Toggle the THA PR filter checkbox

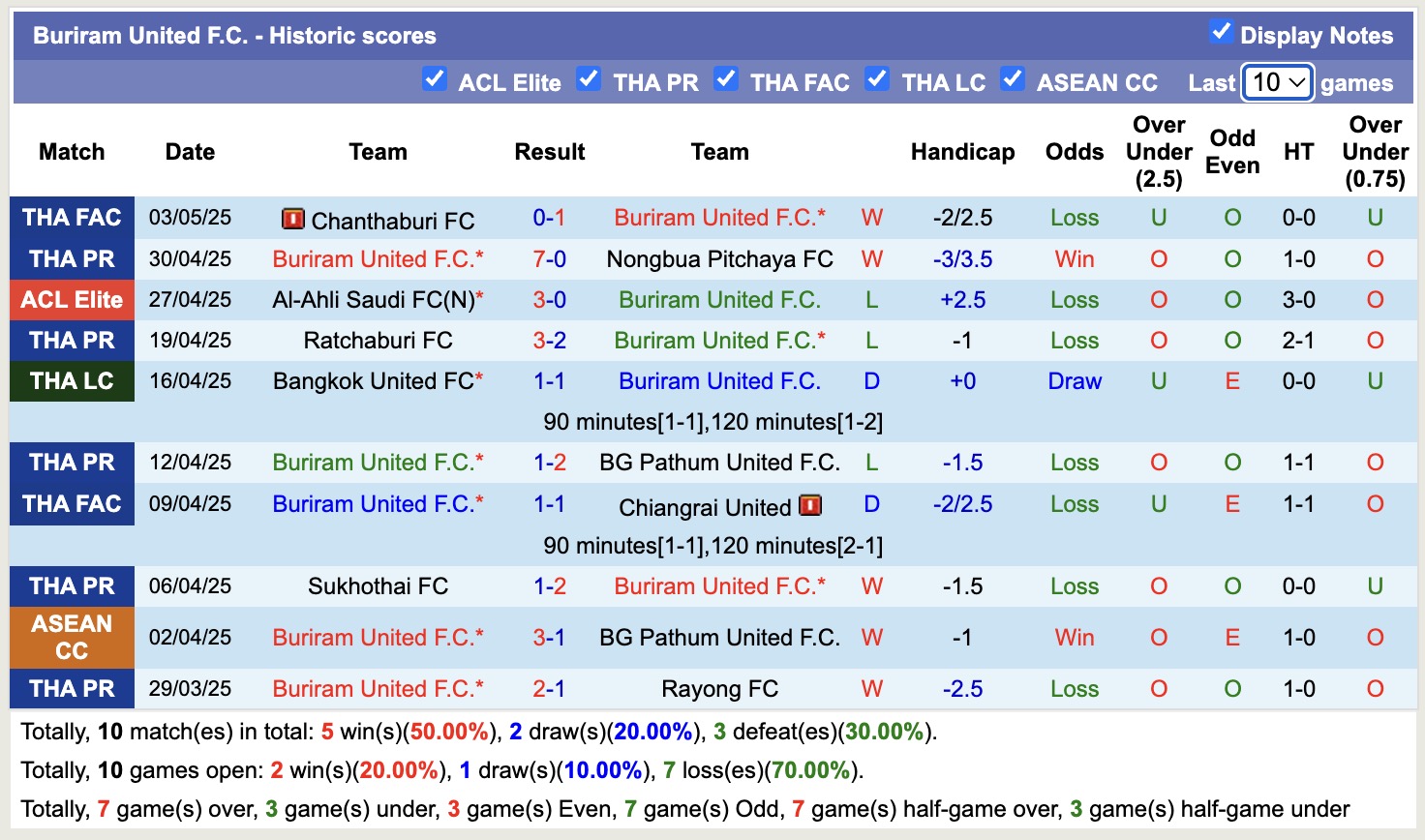point(589,80)
